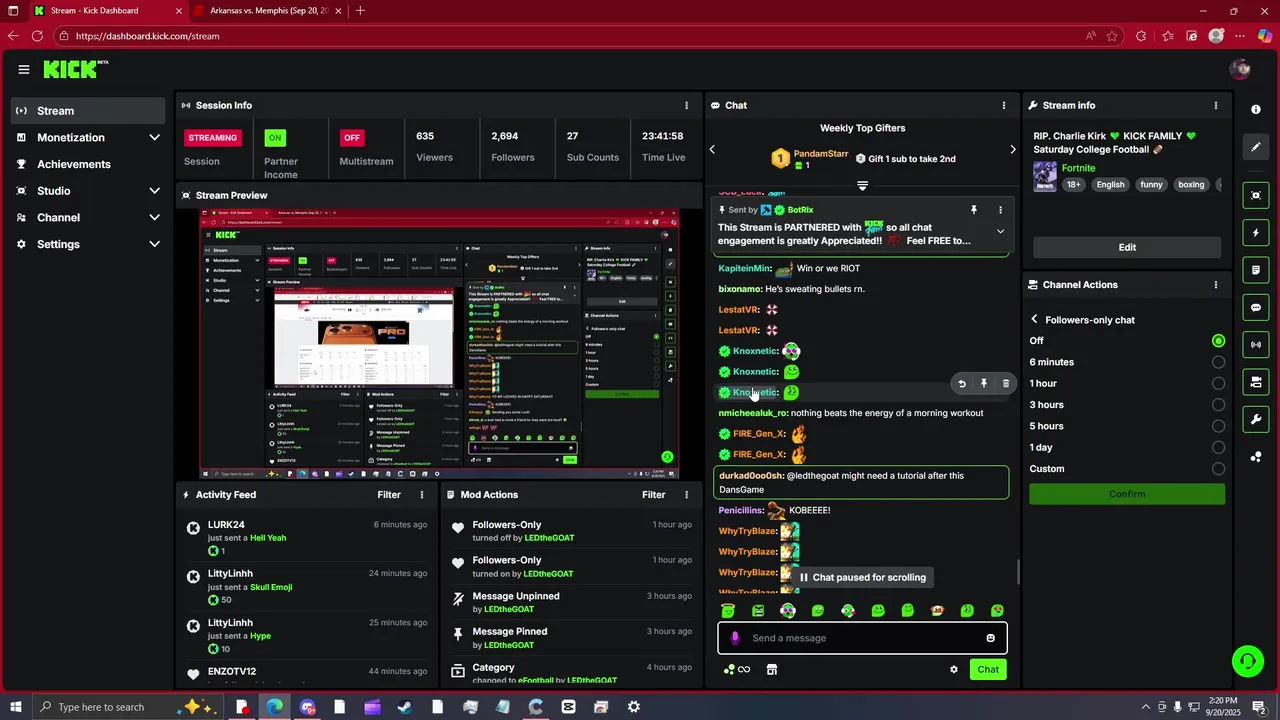Open Session Info panel options menu
Viewport: 1280px width, 720px height.
[x=686, y=105]
